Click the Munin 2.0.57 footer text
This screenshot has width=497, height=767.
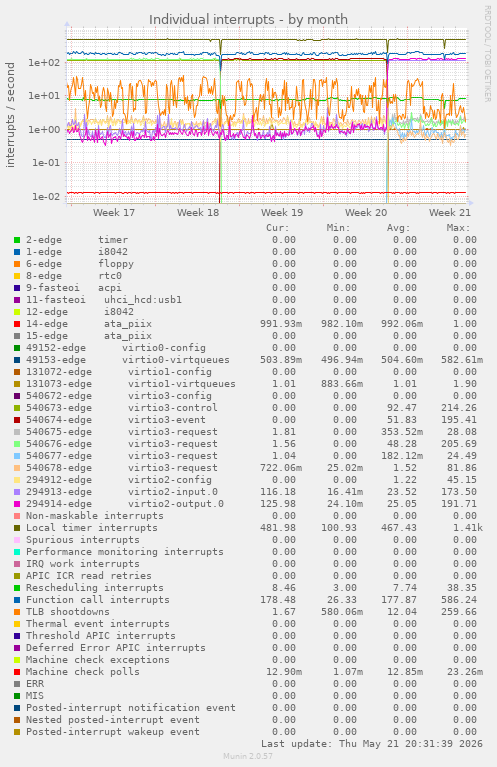coord(248,756)
